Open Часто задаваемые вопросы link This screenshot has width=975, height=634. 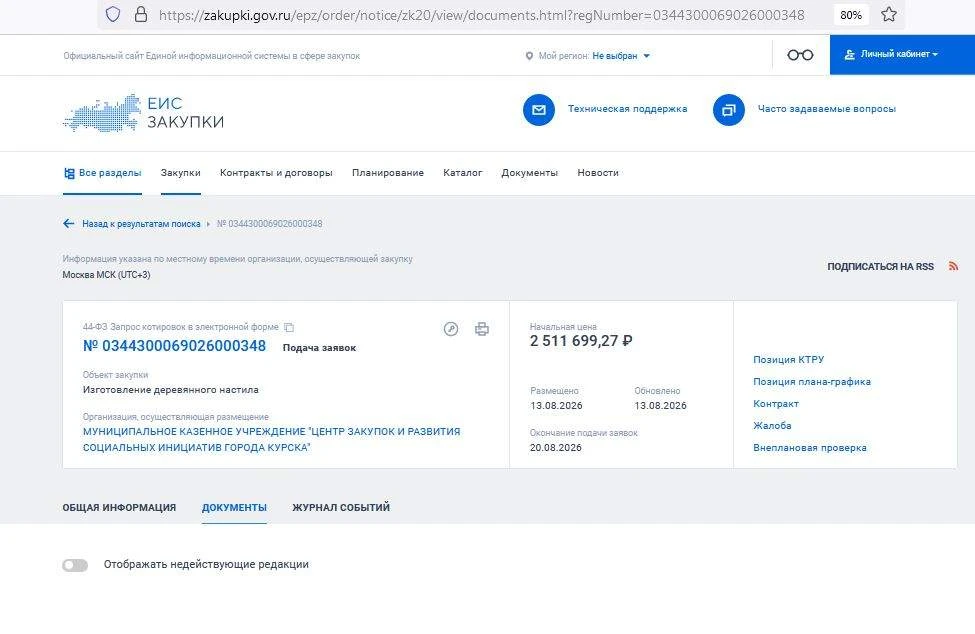(x=826, y=109)
